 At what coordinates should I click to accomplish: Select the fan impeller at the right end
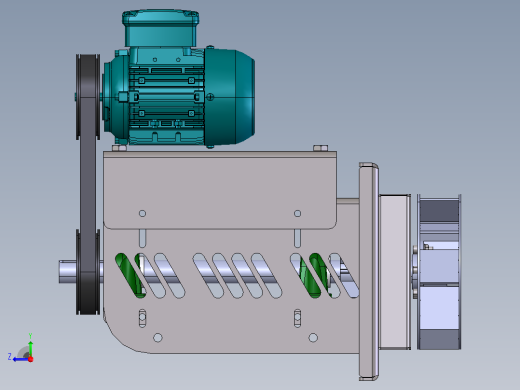[439, 272]
